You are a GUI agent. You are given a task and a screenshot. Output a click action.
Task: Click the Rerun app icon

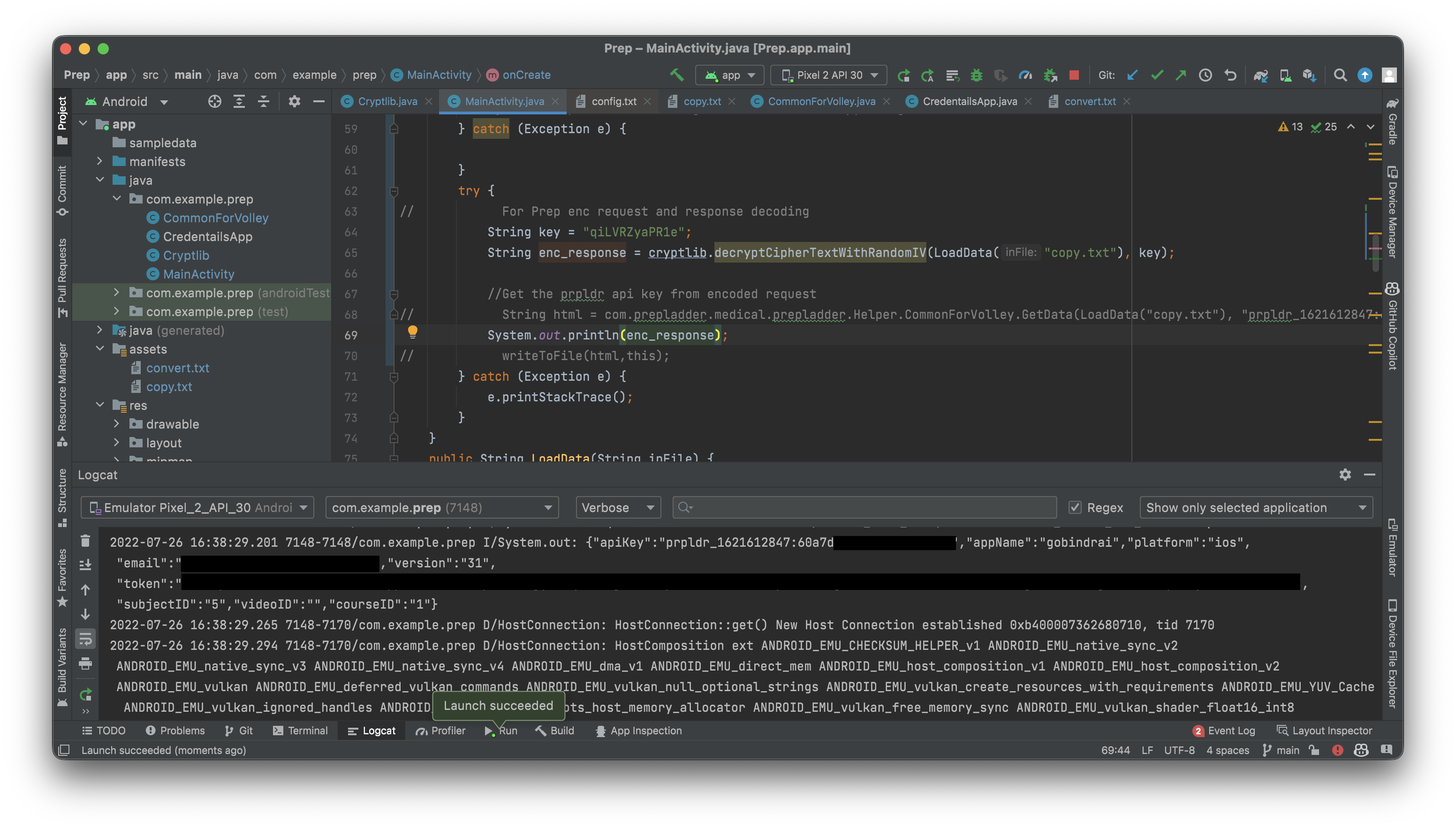(x=903, y=75)
